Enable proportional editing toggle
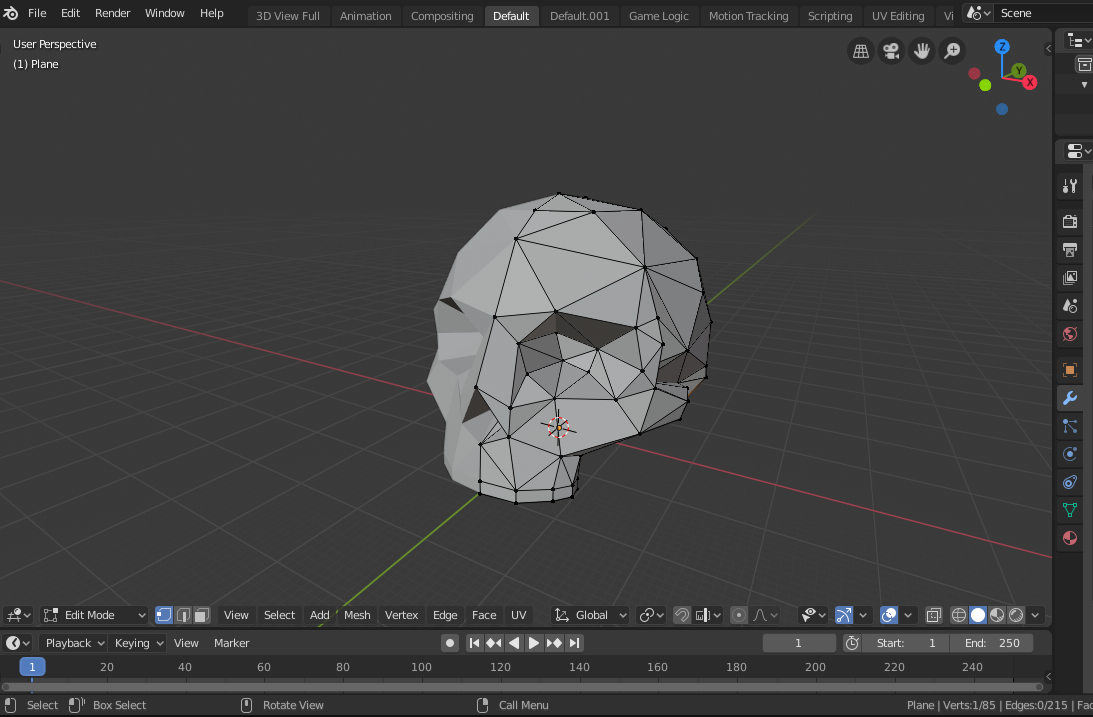 (x=739, y=615)
